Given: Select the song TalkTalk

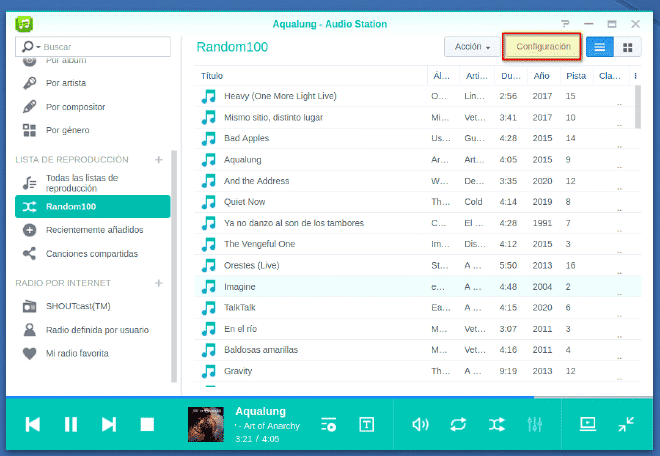Looking at the screenshot, I should coord(418,307).
